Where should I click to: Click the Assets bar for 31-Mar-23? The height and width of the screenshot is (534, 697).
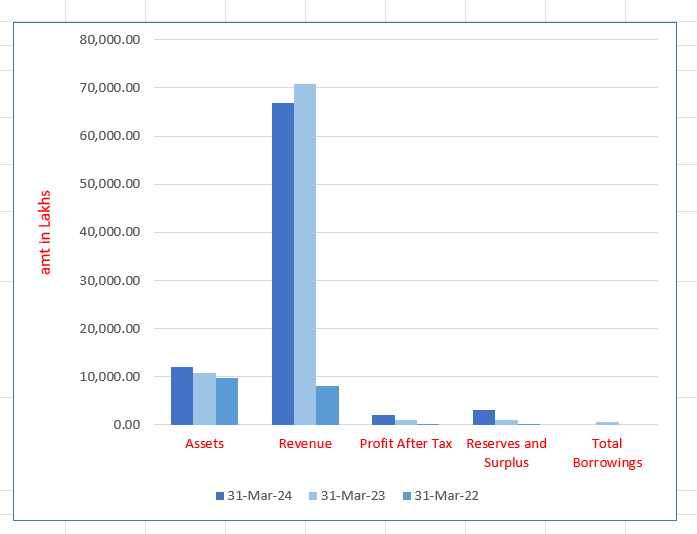point(204,399)
